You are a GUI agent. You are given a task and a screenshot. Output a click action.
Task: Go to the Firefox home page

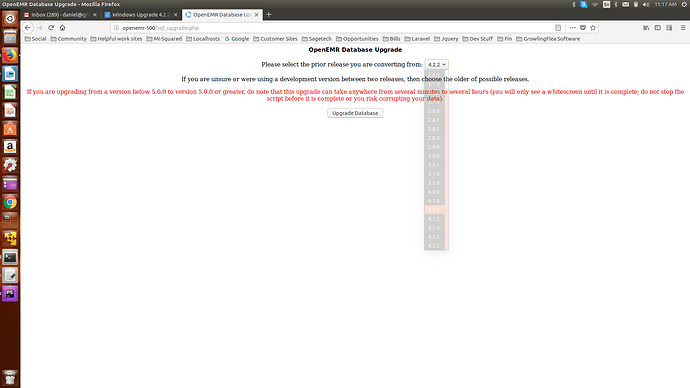point(62,28)
